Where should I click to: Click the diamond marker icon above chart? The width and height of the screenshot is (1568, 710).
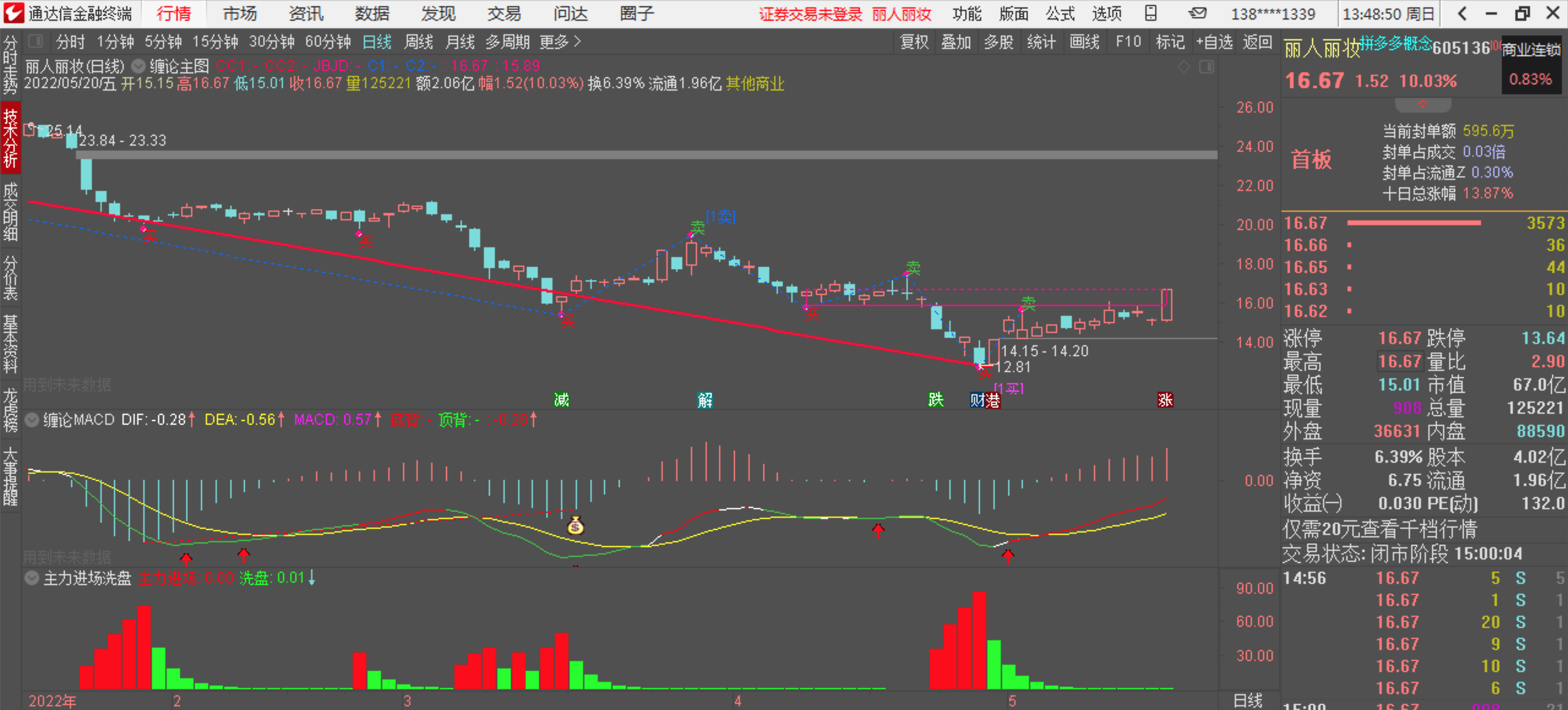point(1184,67)
